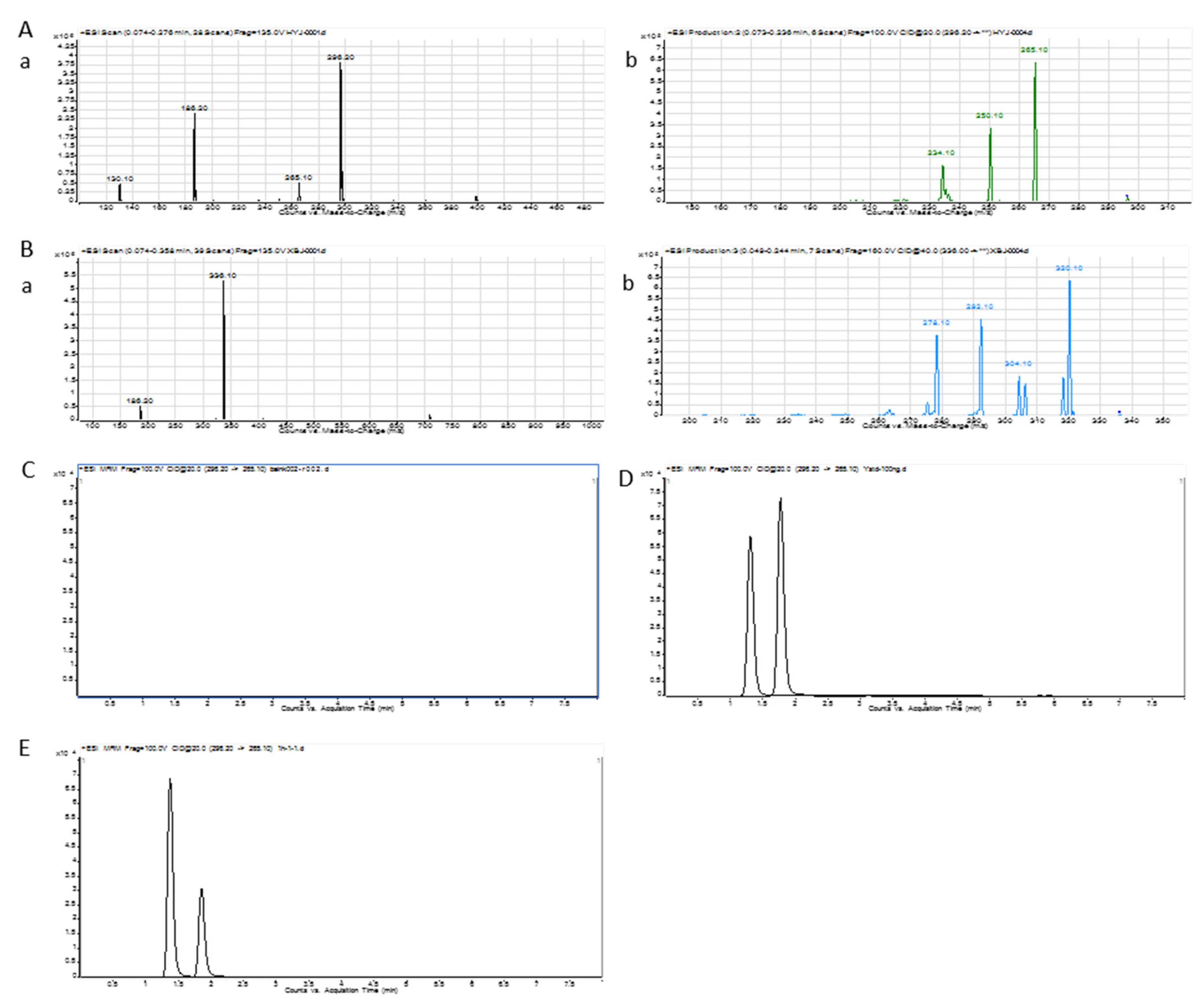Click the 296.20 peak label in spectrum A-a
The height and width of the screenshot is (1005, 1204).
pos(341,57)
